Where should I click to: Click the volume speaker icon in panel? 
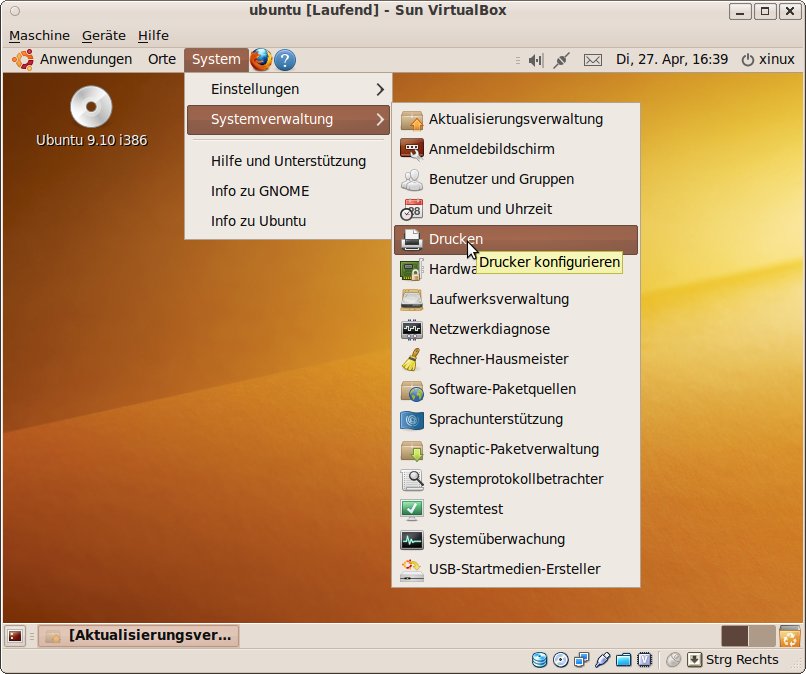pyautogui.click(x=535, y=60)
